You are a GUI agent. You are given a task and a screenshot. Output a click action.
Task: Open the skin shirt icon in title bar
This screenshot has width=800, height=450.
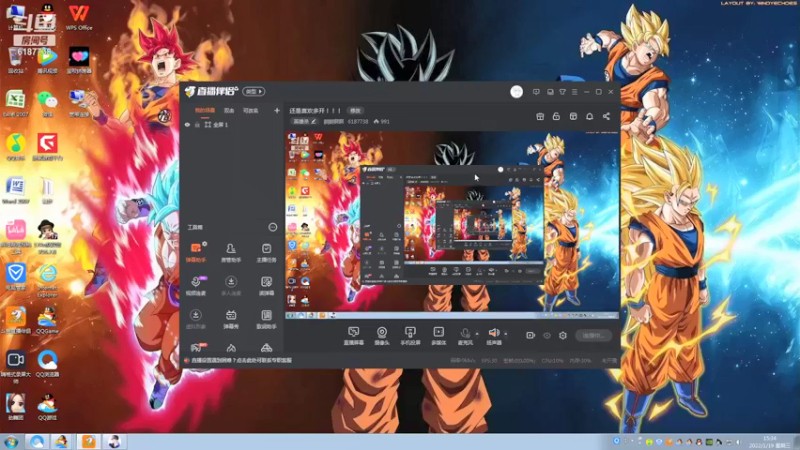[x=562, y=92]
